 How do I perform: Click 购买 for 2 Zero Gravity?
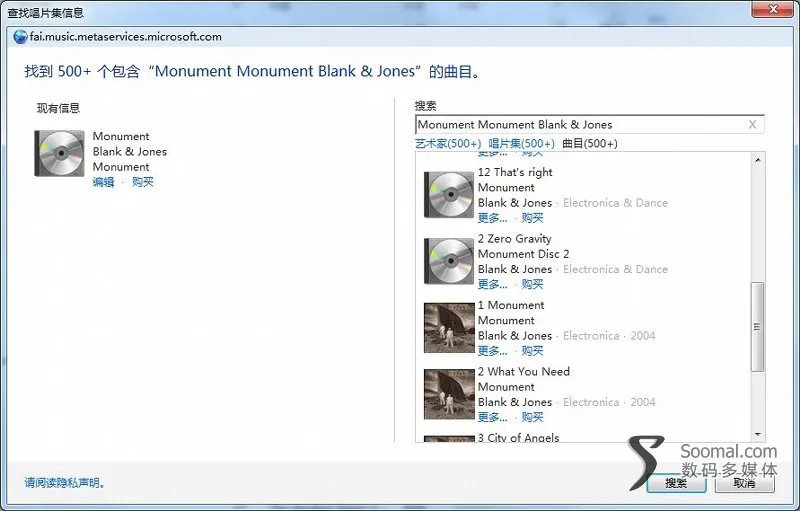coord(532,285)
